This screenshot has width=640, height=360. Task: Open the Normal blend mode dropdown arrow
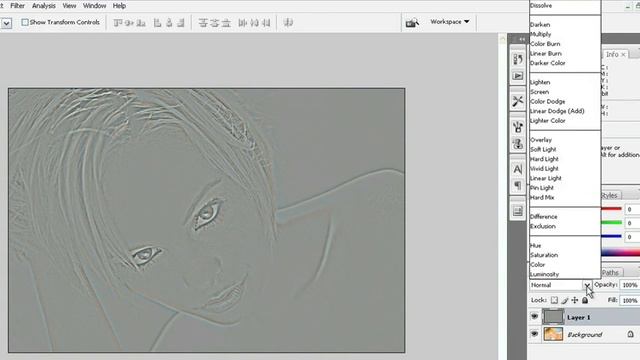[587, 285]
